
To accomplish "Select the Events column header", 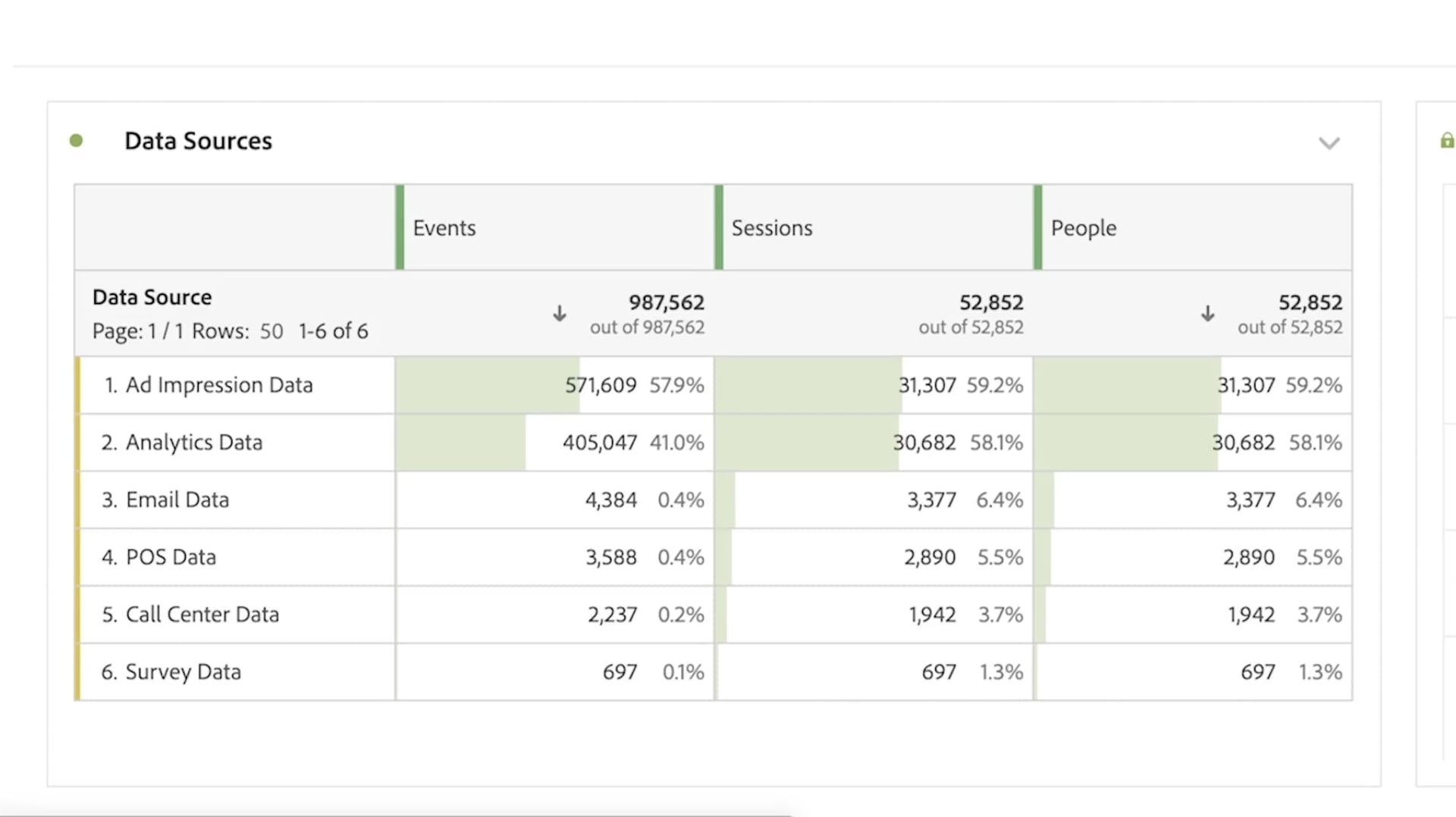I will pyautogui.click(x=444, y=228).
